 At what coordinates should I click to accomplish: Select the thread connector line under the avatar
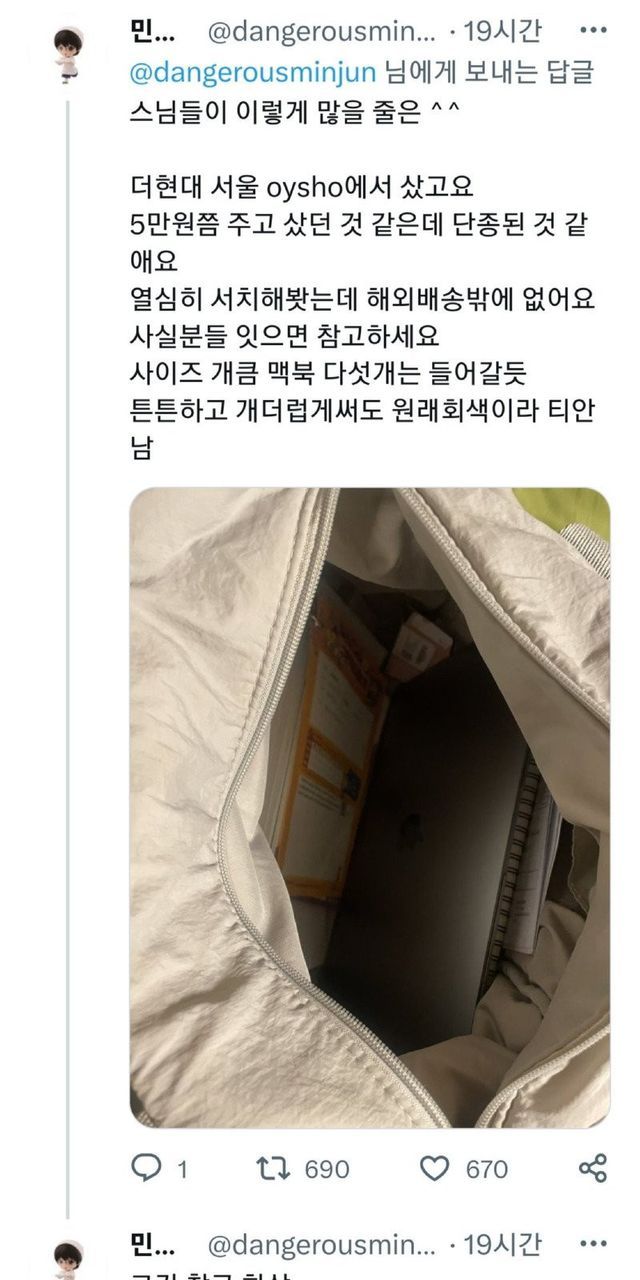[68, 650]
